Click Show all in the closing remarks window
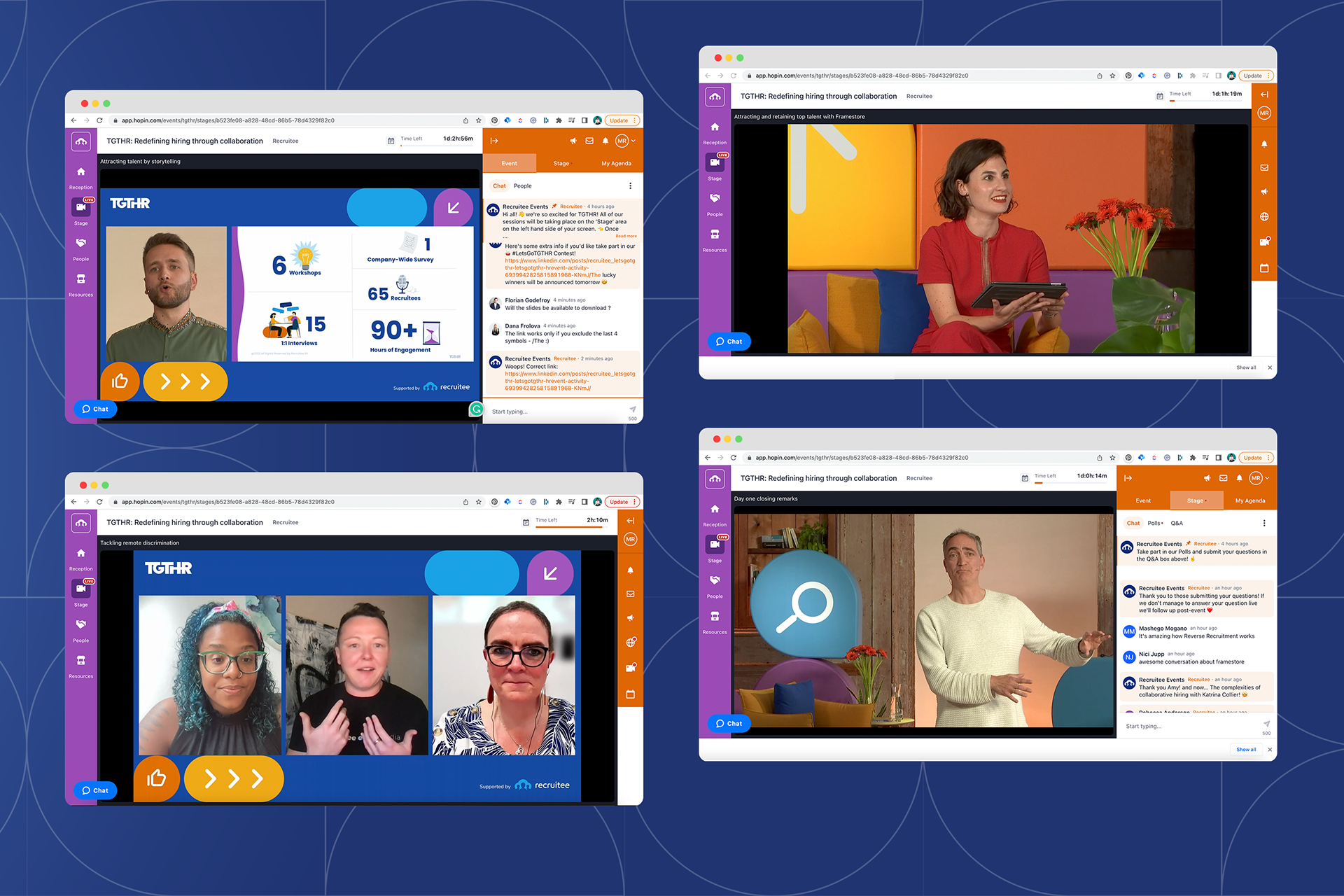This screenshot has width=1344, height=896. click(1246, 750)
